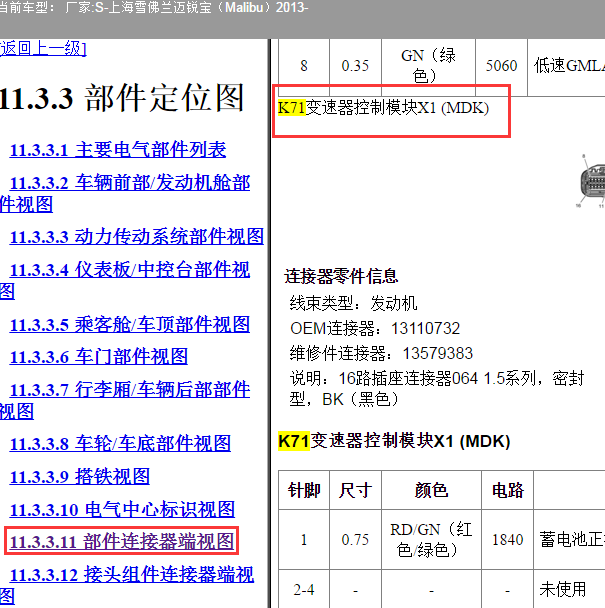This screenshot has height=608, width=605.
Task: Click the 针脚 column header
Action: pyautogui.click(x=304, y=490)
